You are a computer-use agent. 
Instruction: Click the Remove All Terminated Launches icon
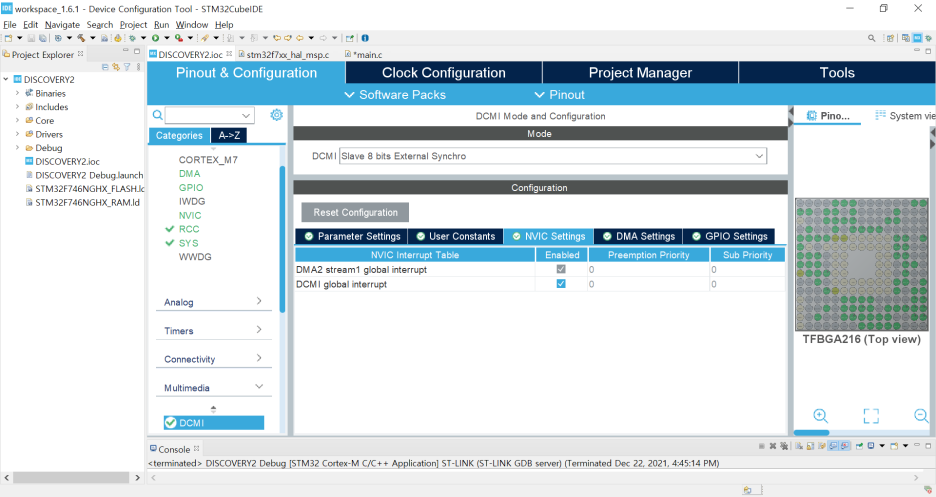click(784, 446)
